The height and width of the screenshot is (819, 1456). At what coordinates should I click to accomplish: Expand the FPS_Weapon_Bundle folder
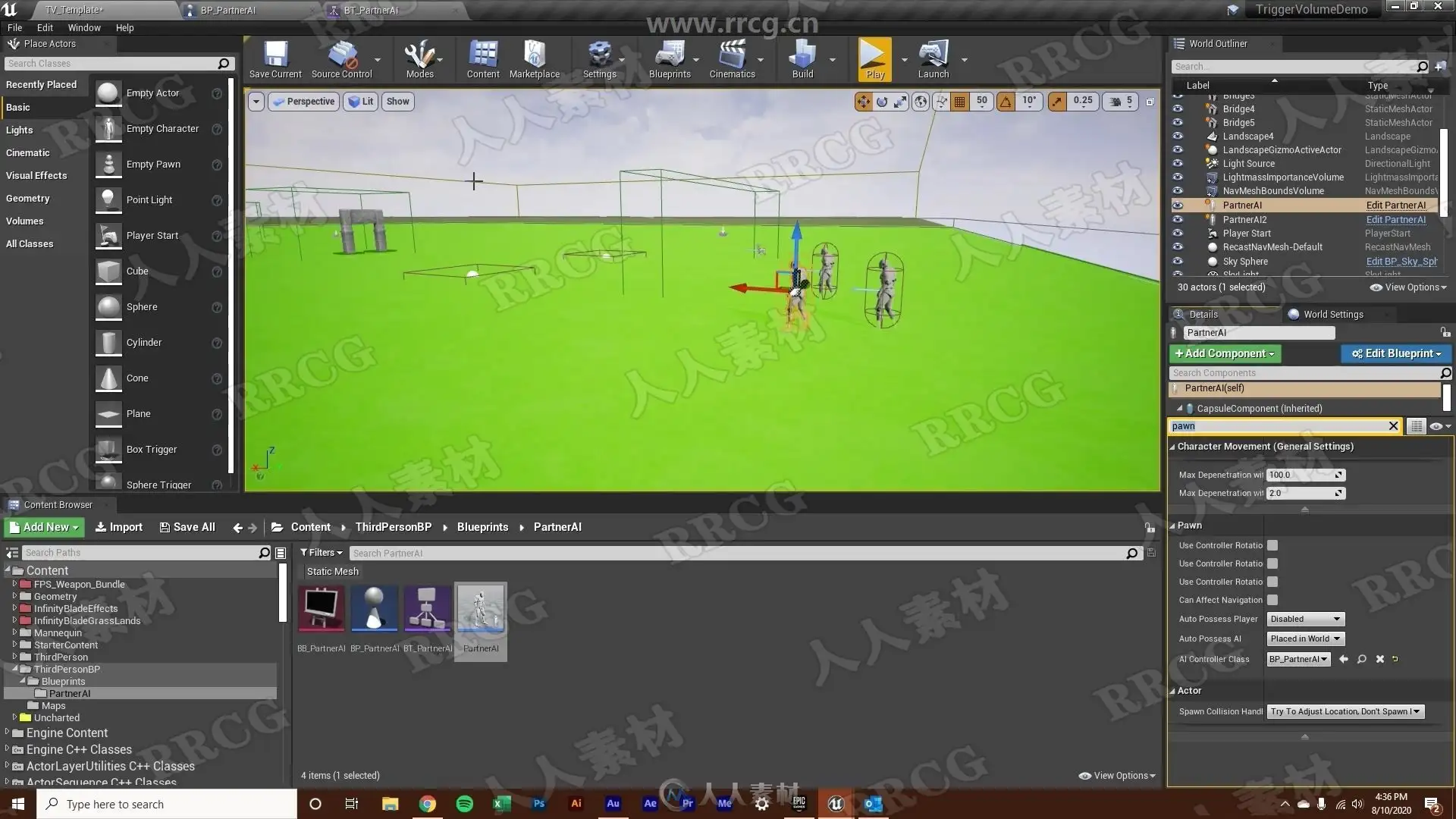coord(14,584)
